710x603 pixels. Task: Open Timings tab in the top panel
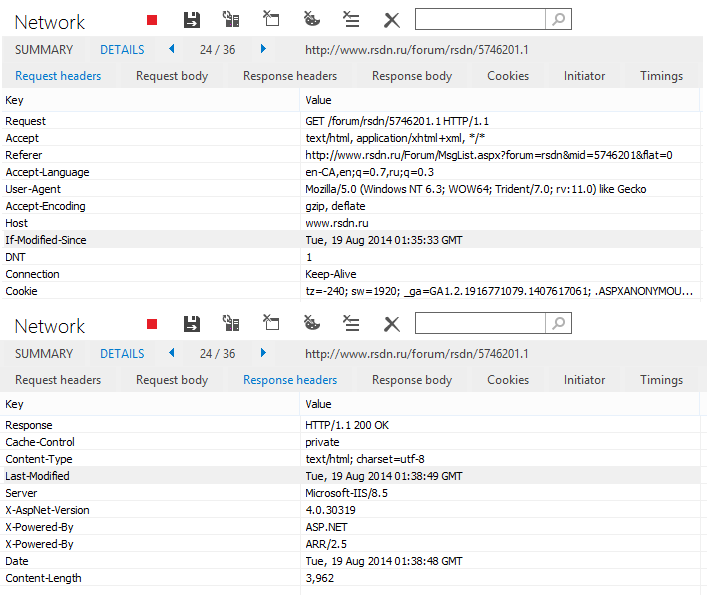tap(662, 76)
